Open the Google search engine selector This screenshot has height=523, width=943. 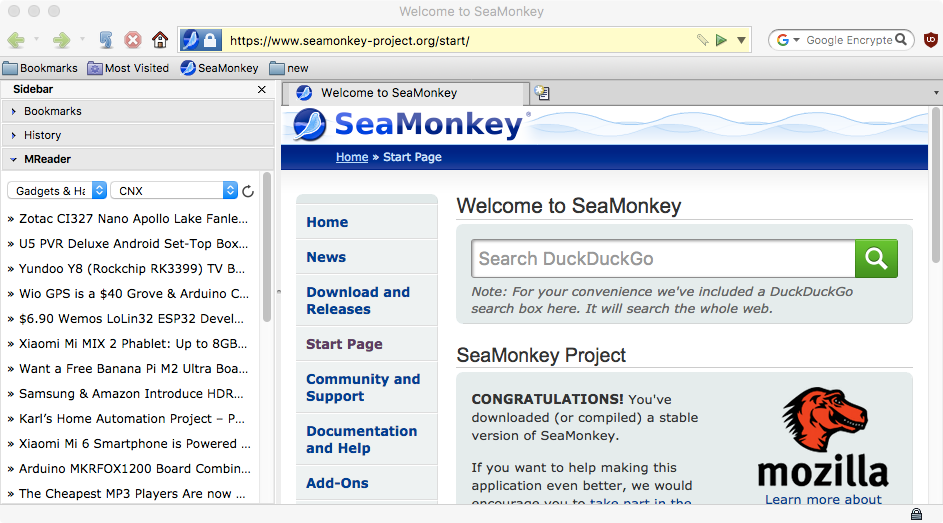788,40
